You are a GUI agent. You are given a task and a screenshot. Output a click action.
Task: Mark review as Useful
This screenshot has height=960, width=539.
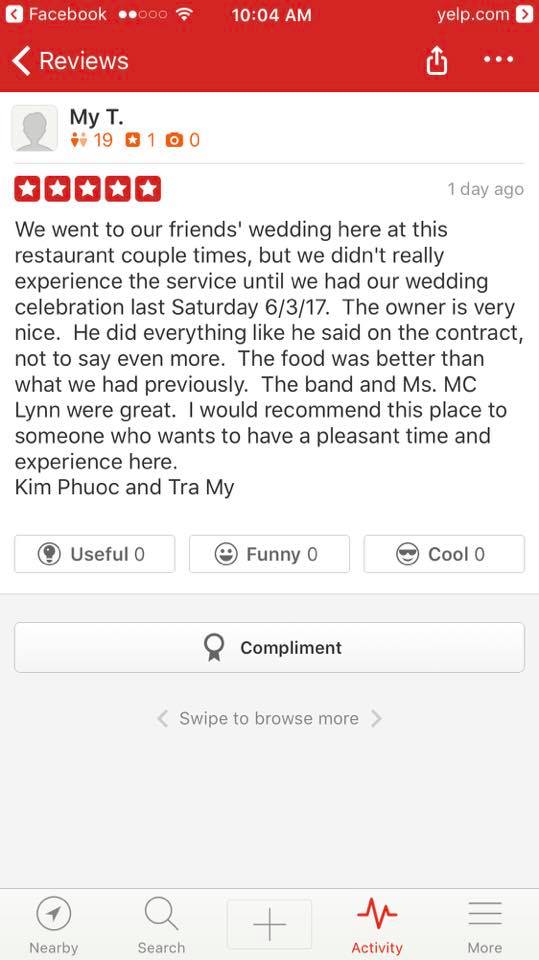coord(94,554)
